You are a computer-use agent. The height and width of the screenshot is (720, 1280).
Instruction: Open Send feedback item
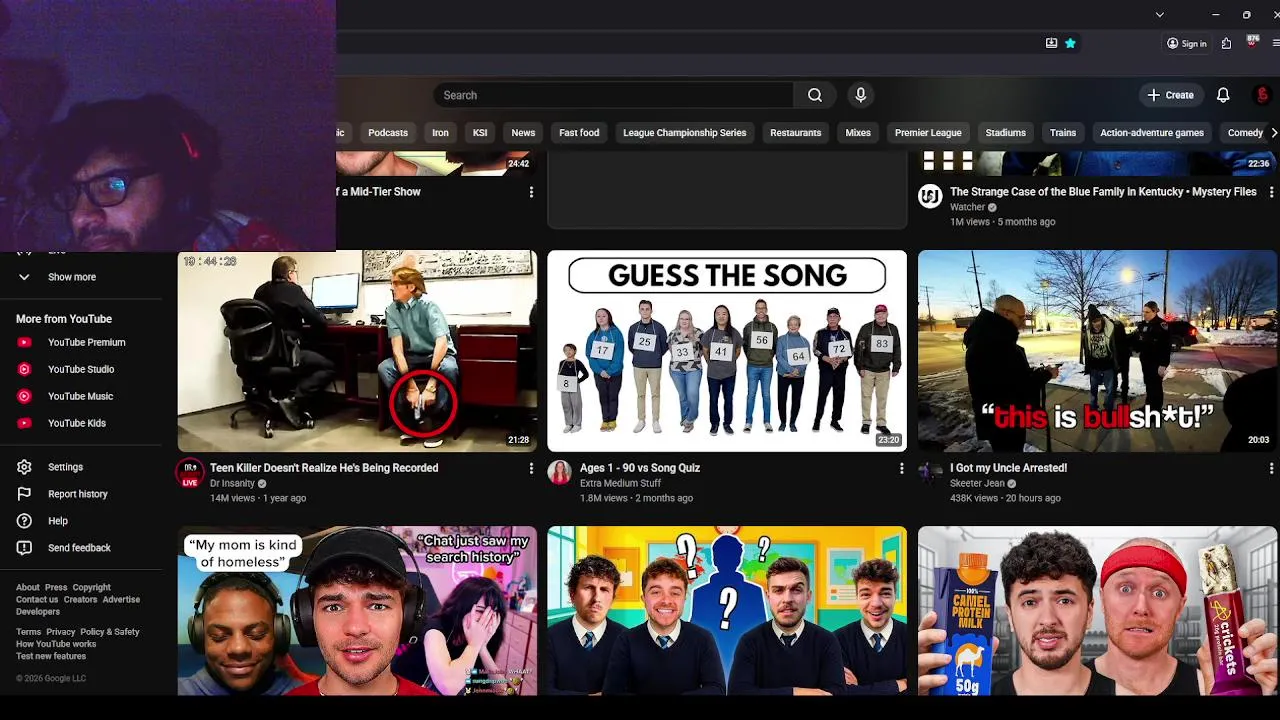81,548
